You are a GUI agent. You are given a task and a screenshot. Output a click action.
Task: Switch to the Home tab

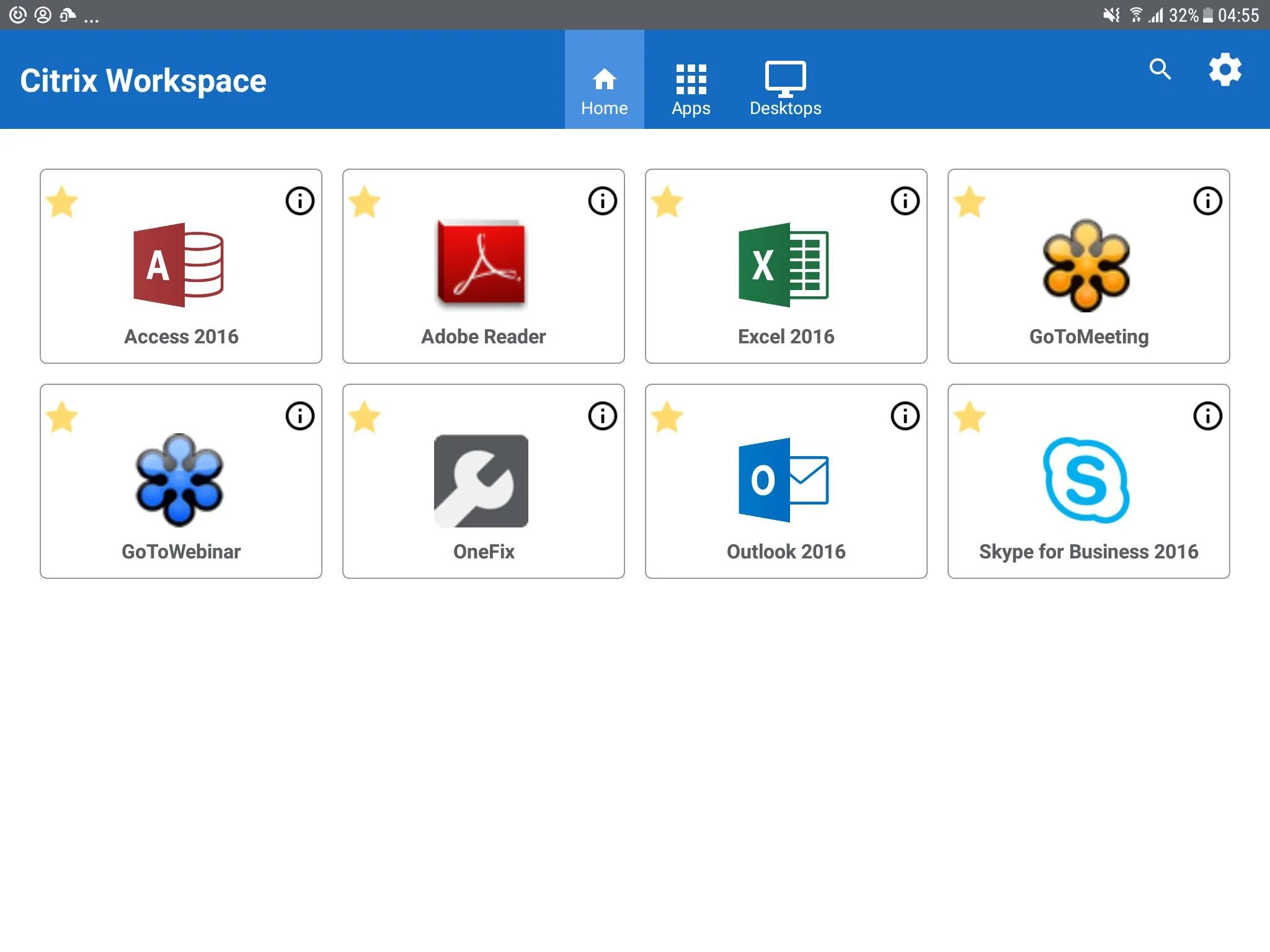point(605,79)
